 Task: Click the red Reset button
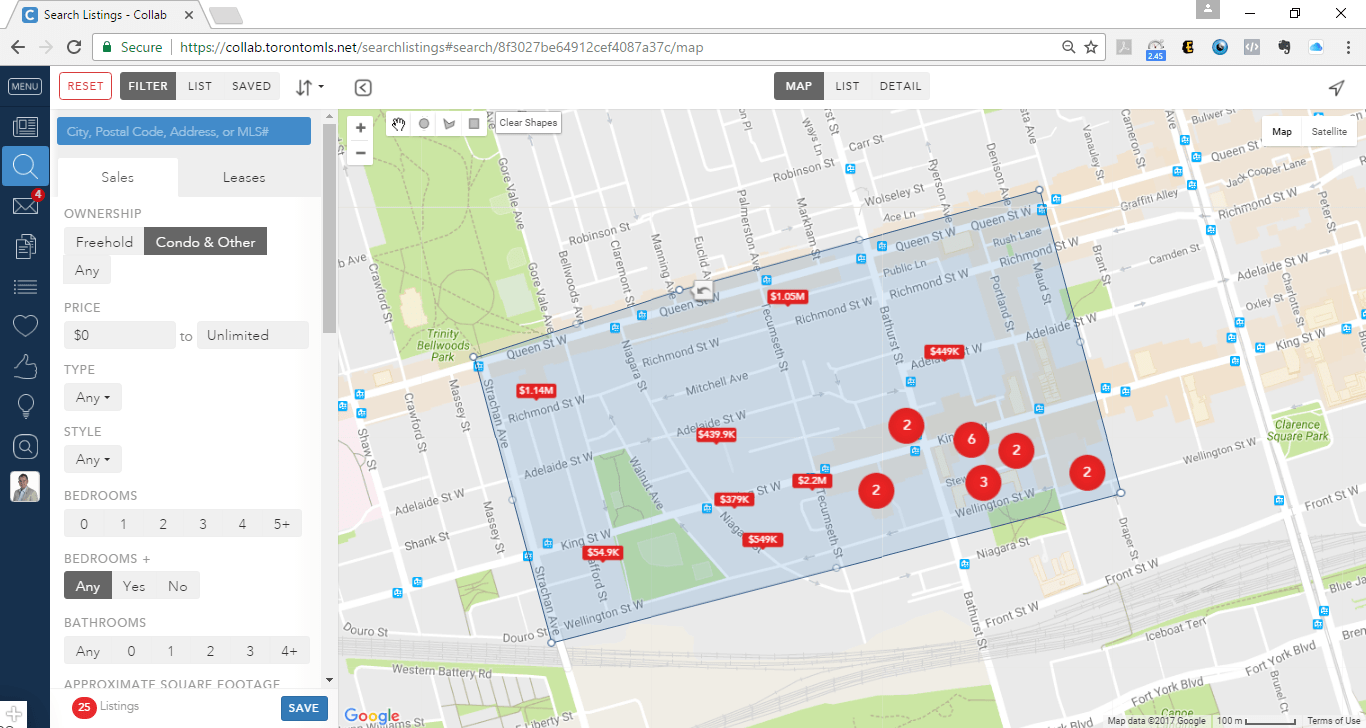click(85, 86)
